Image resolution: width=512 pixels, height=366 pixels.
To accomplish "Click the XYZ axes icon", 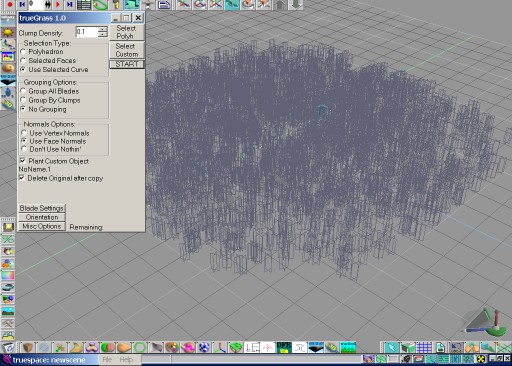I will tap(220, 347).
